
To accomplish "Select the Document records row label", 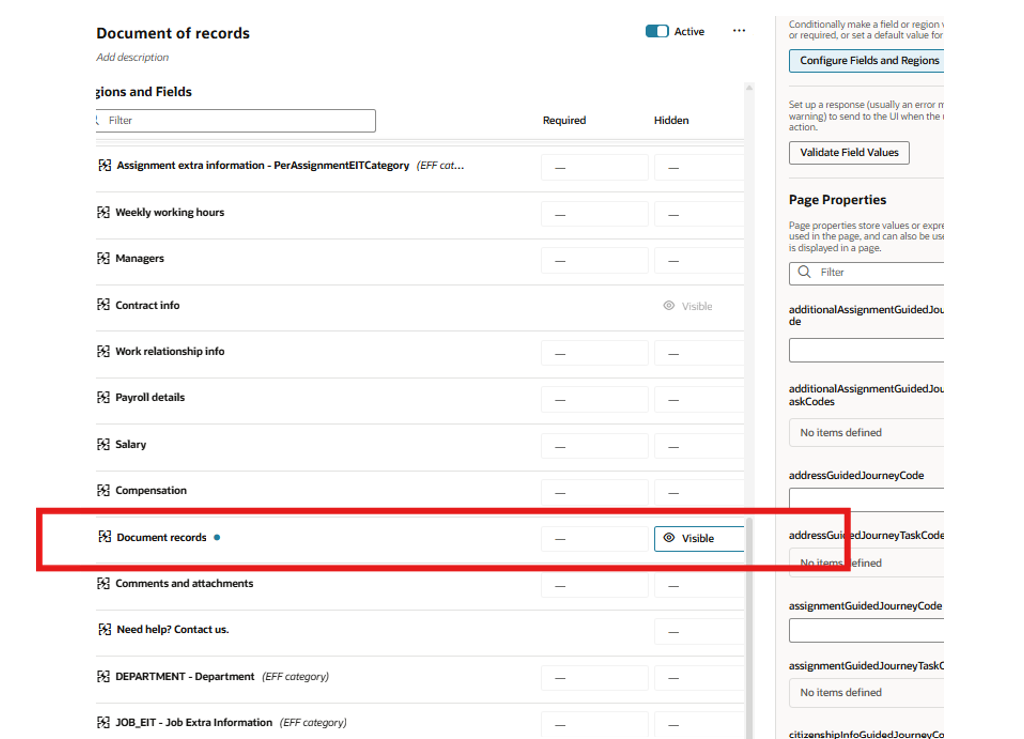I will [161, 537].
